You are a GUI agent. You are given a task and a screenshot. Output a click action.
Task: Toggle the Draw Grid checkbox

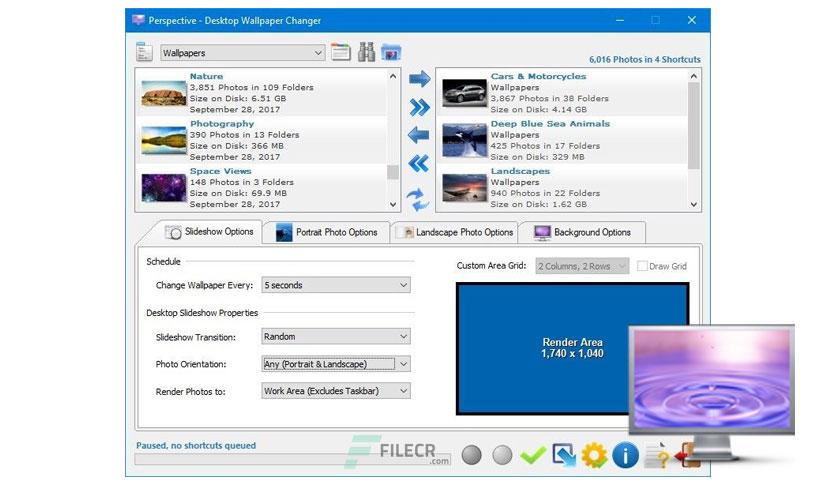click(642, 266)
